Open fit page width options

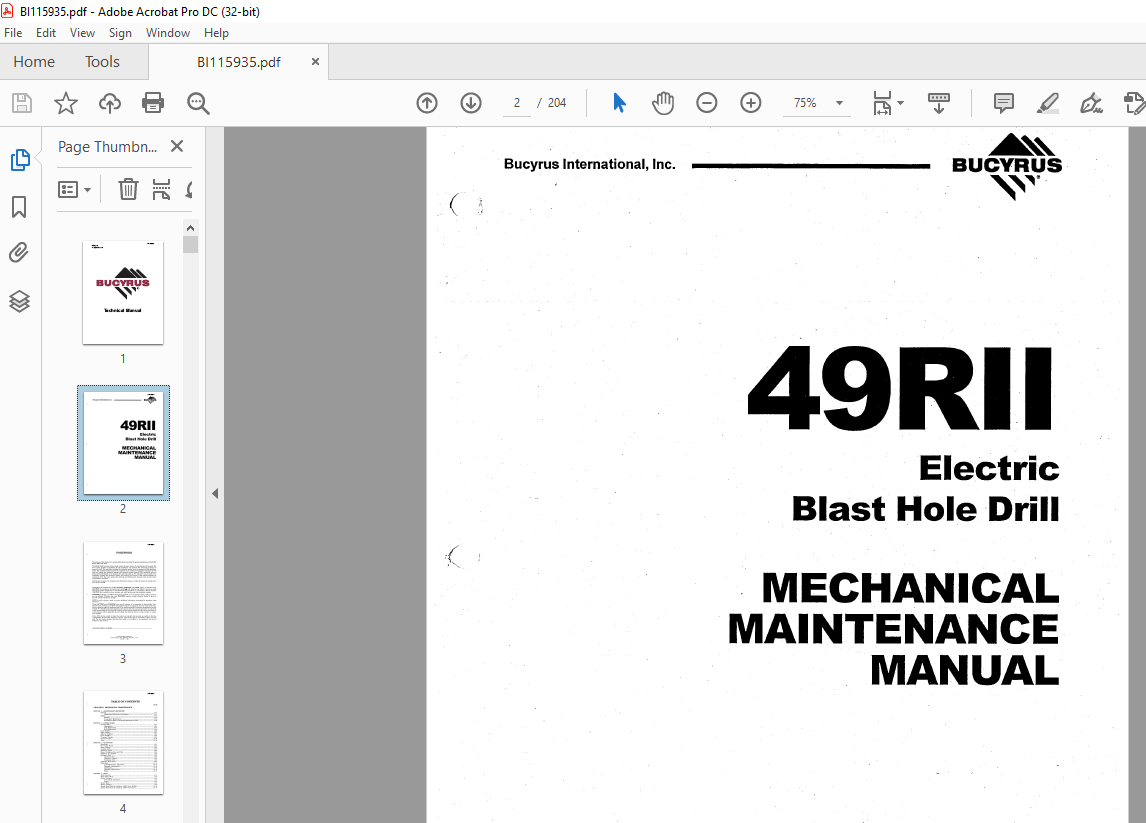(x=882, y=103)
